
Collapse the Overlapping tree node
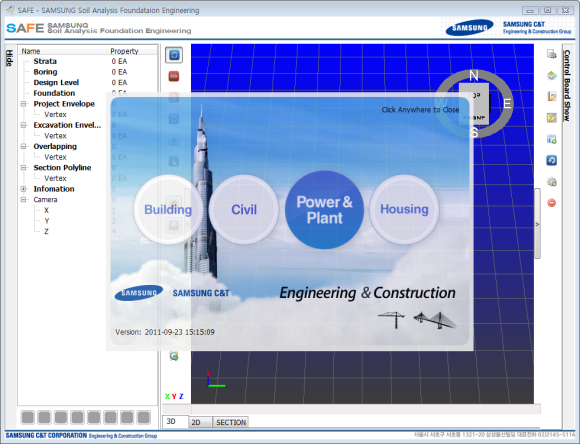tap(24, 146)
